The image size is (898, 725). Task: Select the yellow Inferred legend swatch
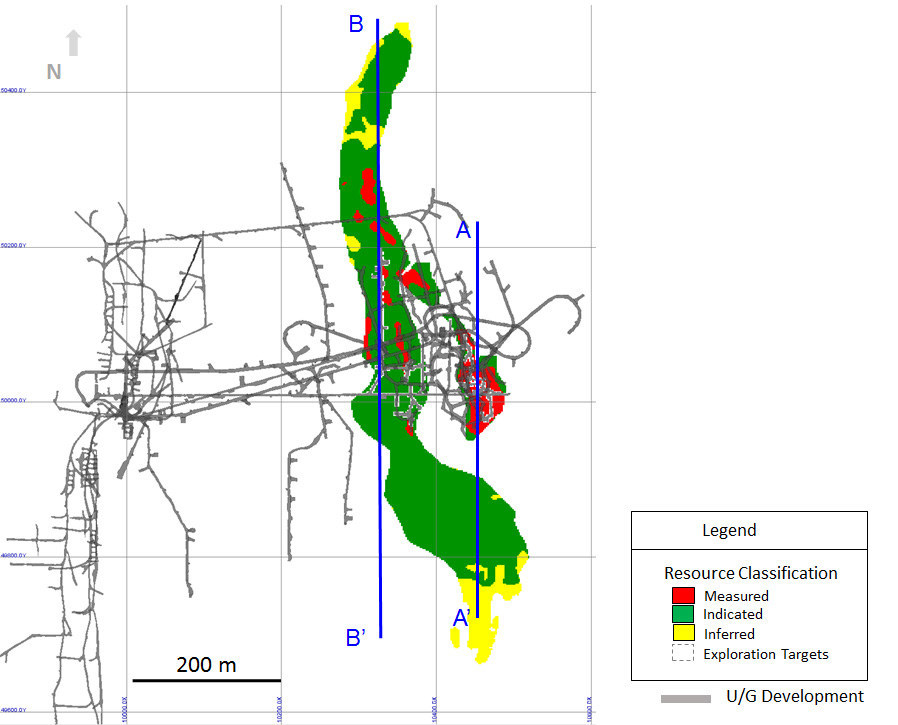point(683,634)
